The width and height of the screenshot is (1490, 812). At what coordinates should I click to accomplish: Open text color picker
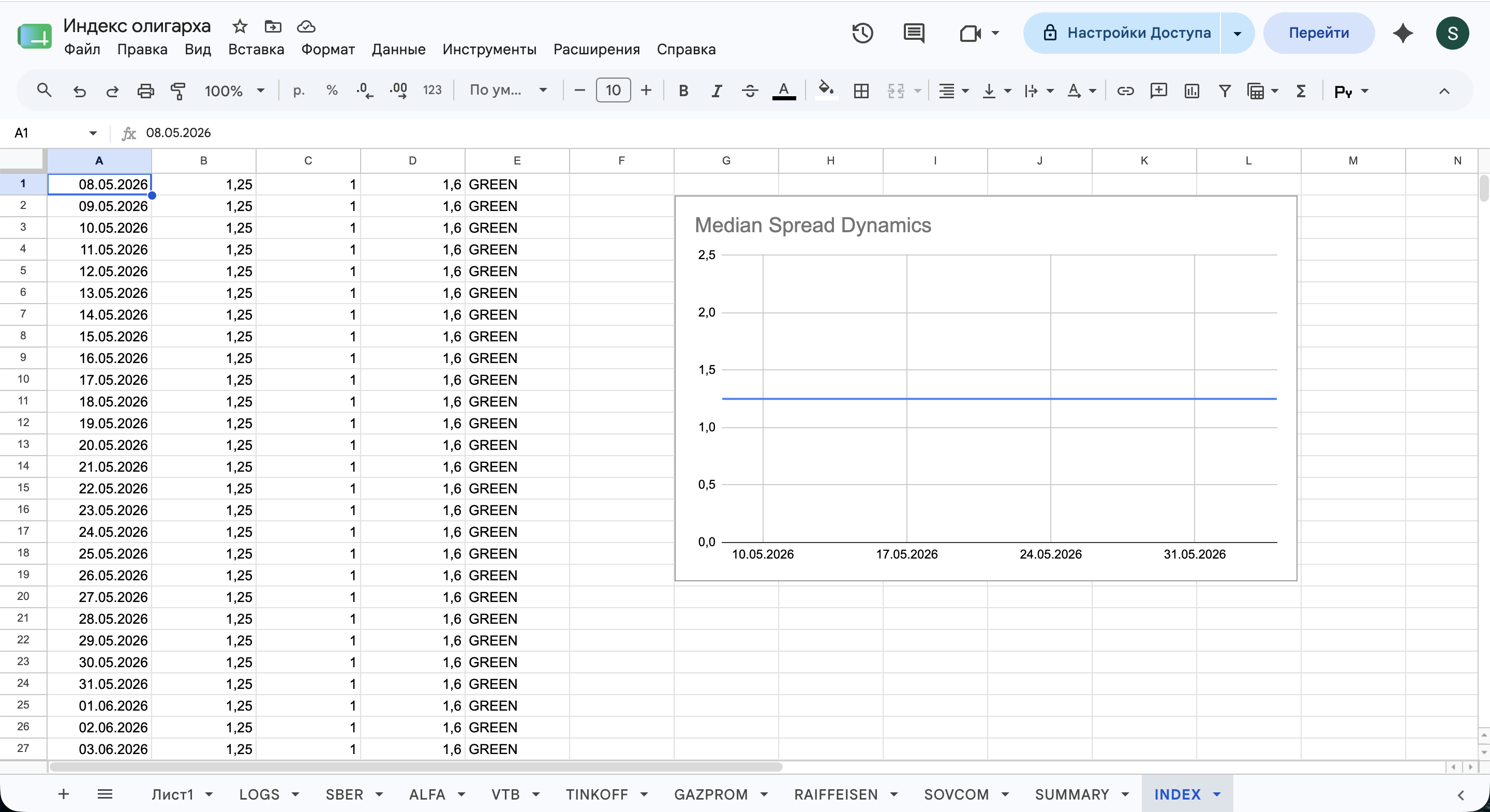click(784, 90)
